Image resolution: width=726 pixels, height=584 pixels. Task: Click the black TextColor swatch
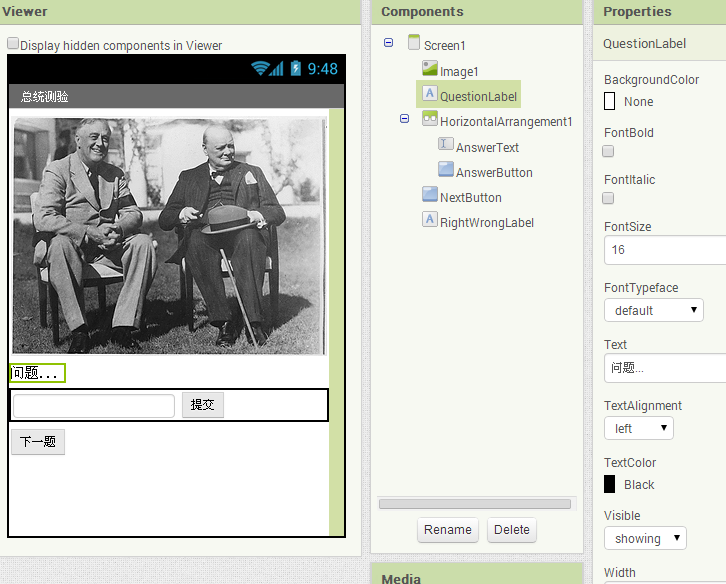tap(610, 484)
